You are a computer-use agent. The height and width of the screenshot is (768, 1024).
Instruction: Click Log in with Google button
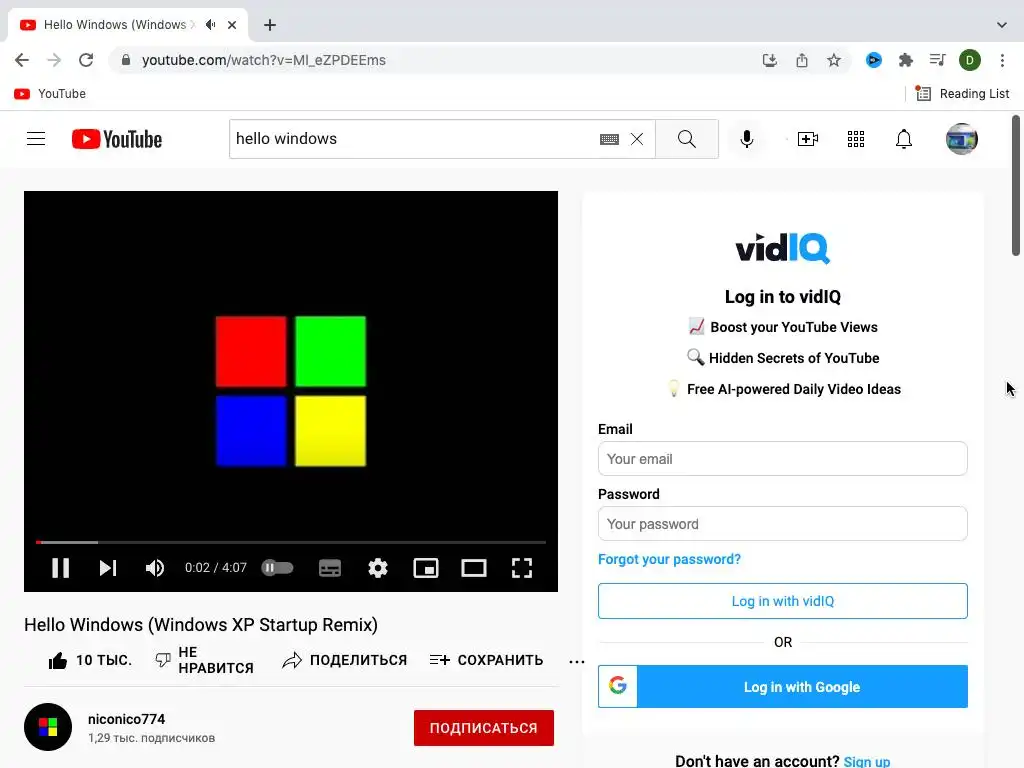pos(782,686)
